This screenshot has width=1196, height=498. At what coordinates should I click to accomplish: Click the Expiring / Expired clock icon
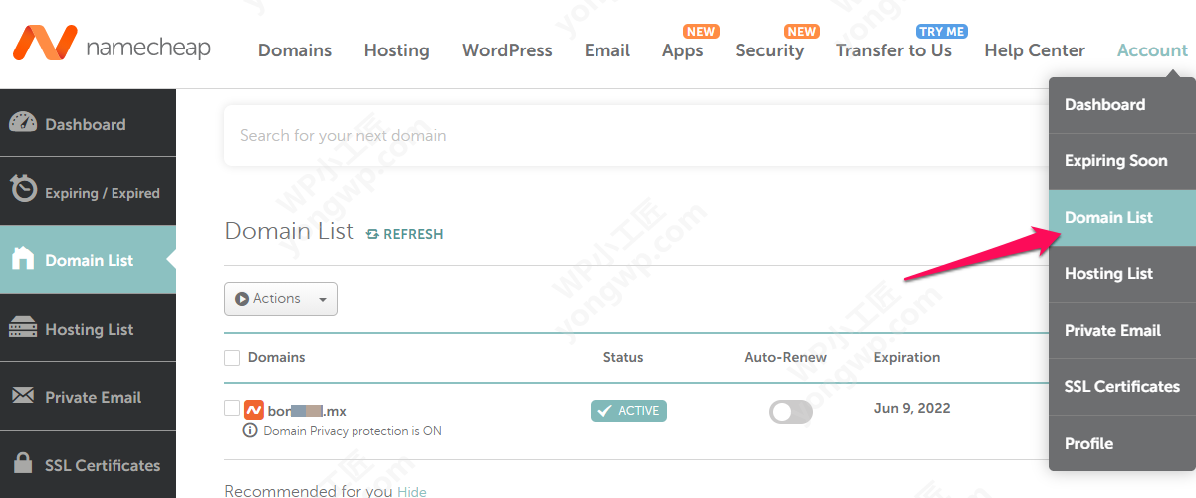(x=23, y=190)
